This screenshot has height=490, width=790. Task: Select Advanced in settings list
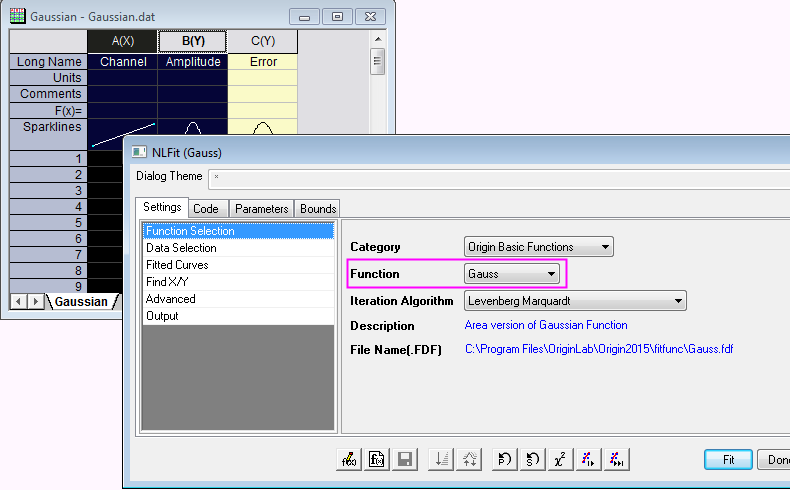pos(238,299)
